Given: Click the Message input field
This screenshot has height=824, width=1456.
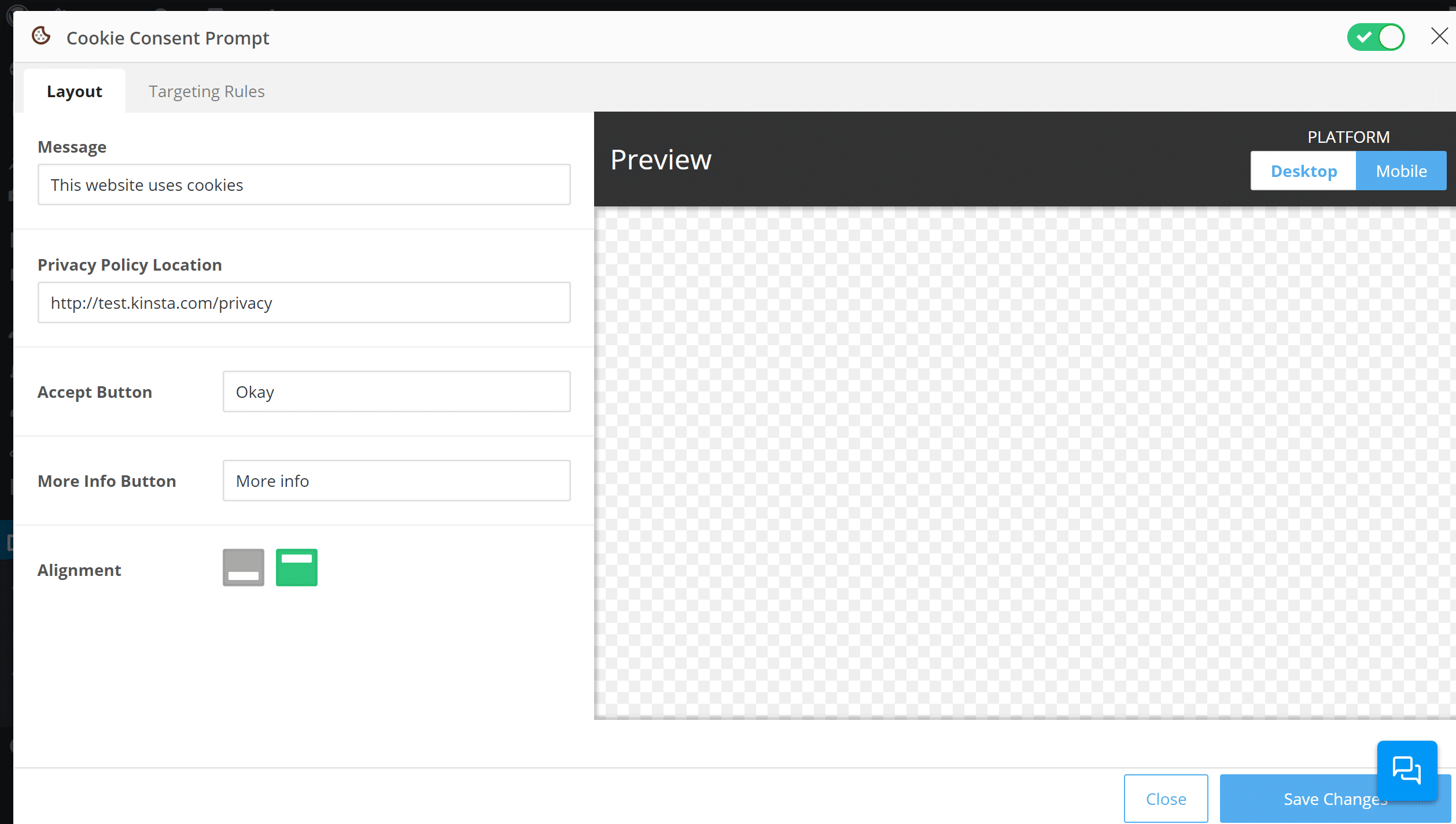Looking at the screenshot, I should 303,185.
